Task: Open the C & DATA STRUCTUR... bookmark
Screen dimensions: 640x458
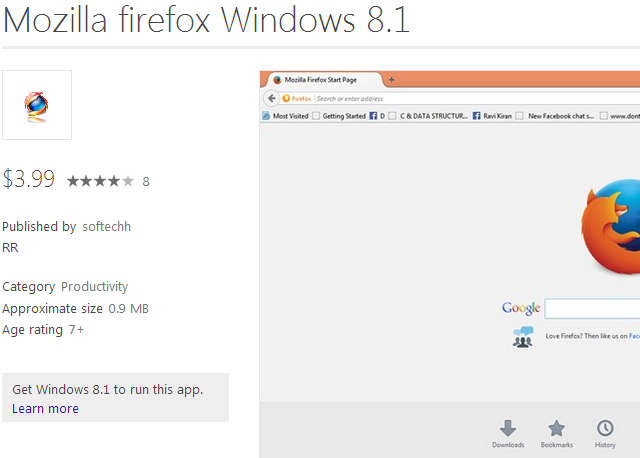Action: pyautogui.click(x=428, y=116)
